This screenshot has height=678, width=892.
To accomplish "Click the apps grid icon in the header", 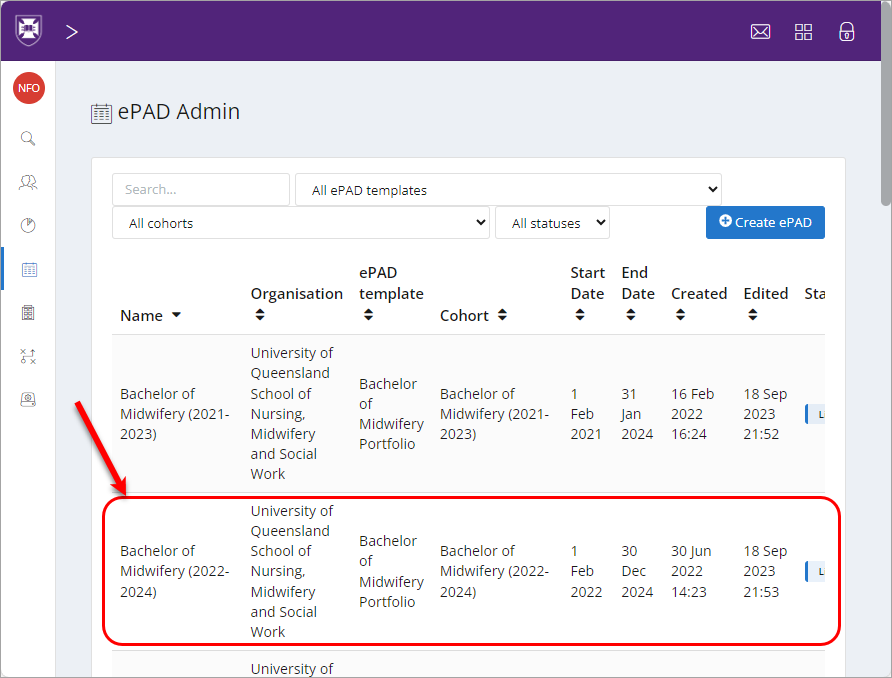I will tap(803, 31).
